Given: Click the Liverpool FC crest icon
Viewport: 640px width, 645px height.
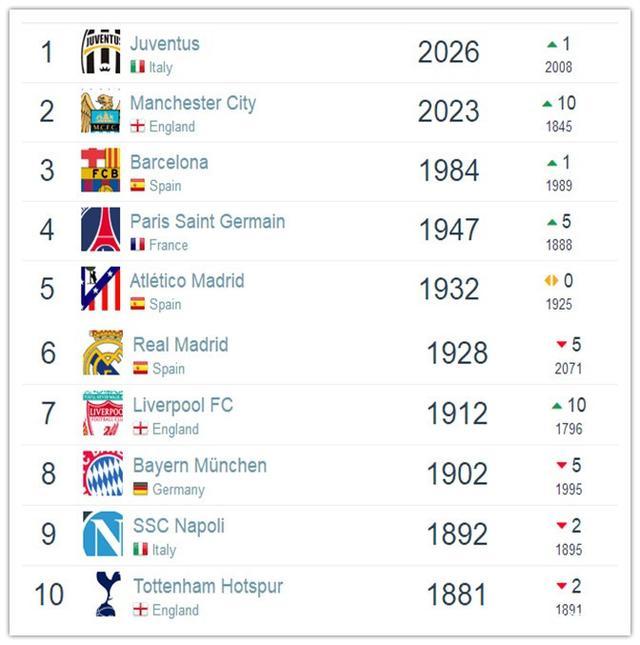Looking at the screenshot, I should pyautogui.click(x=103, y=413).
